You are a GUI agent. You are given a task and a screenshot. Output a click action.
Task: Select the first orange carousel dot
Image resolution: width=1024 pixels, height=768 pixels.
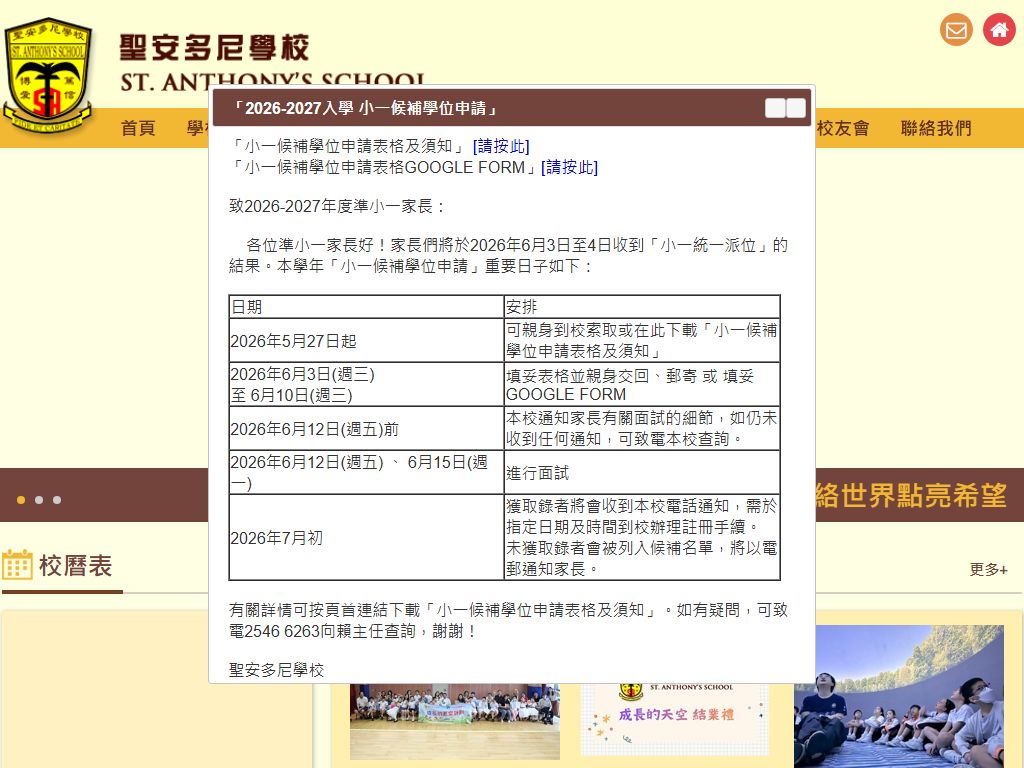point(21,500)
